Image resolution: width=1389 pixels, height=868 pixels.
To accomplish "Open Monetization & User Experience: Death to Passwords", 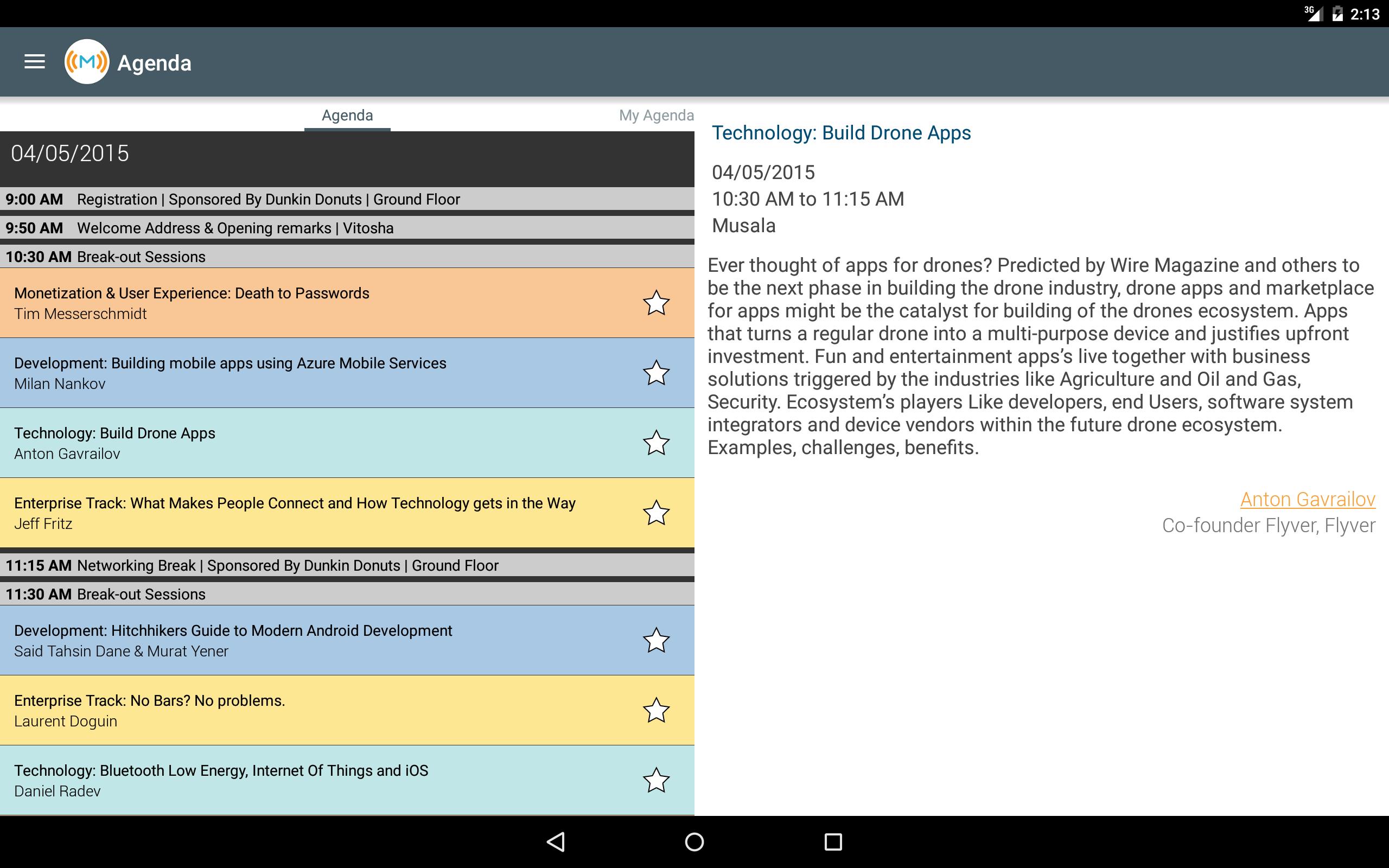I will tap(347, 303).
